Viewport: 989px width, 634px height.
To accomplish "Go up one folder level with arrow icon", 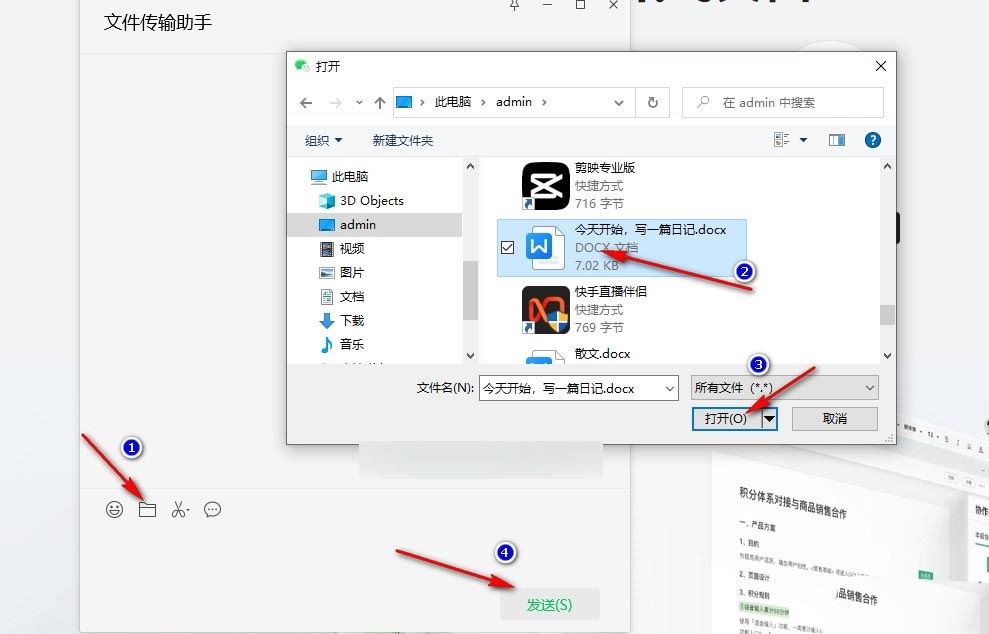I will [381, 102].
